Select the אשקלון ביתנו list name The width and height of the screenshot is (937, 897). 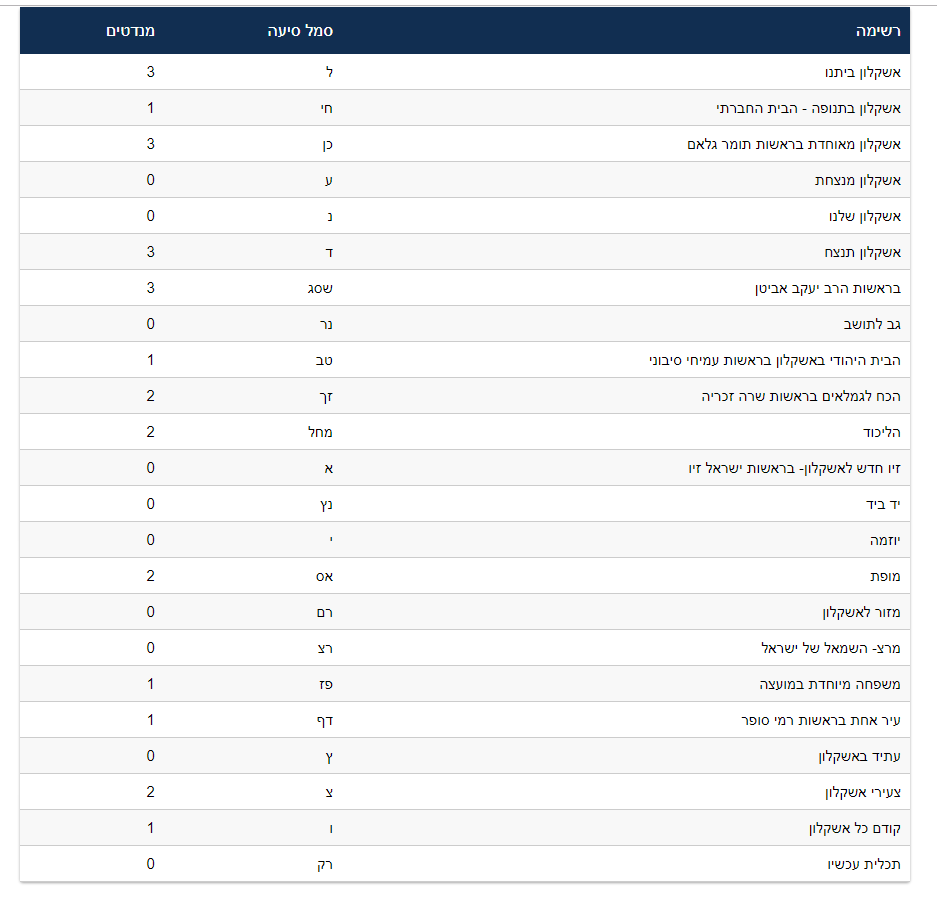(861, 72)
